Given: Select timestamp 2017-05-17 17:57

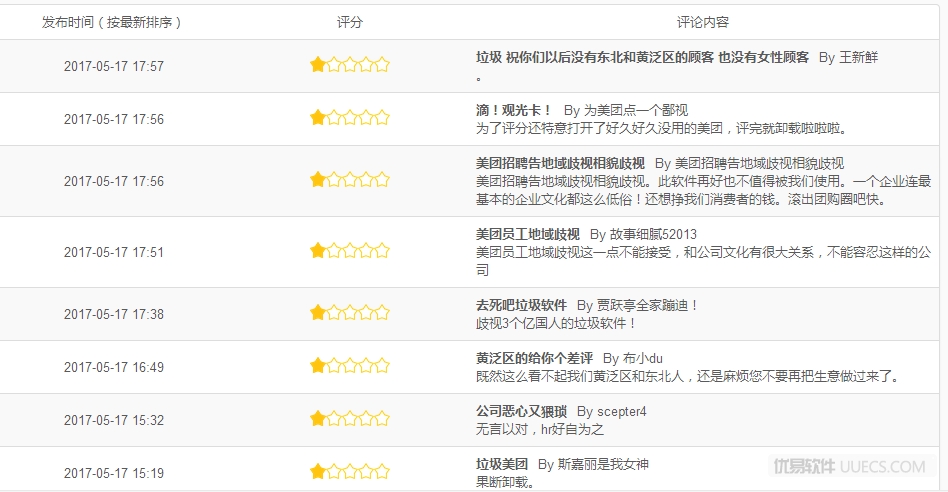Looking at the screenshot, I should pos(114,66).
